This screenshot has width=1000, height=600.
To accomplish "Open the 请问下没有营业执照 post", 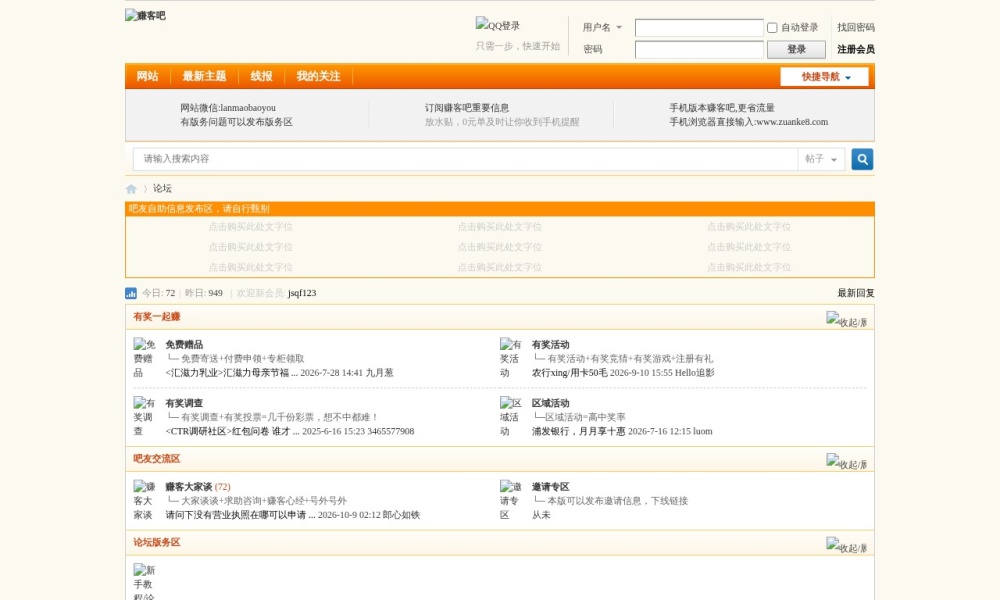I will (x=240, y=515).
